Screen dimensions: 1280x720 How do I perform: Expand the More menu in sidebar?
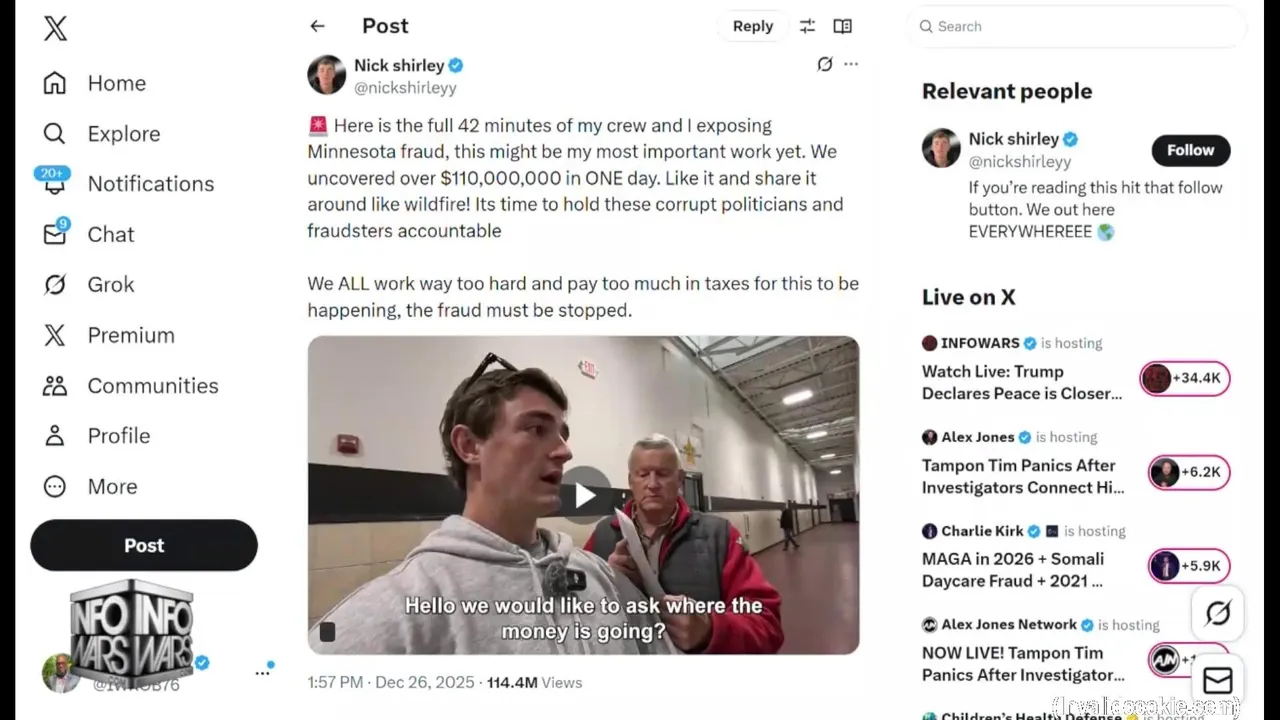[55, 486]
